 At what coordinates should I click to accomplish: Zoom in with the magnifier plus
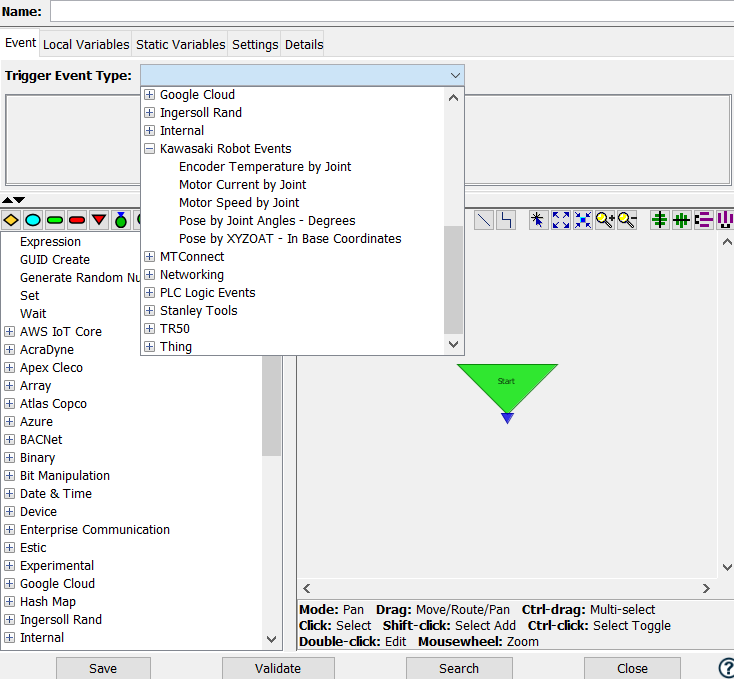click(605, 220)
